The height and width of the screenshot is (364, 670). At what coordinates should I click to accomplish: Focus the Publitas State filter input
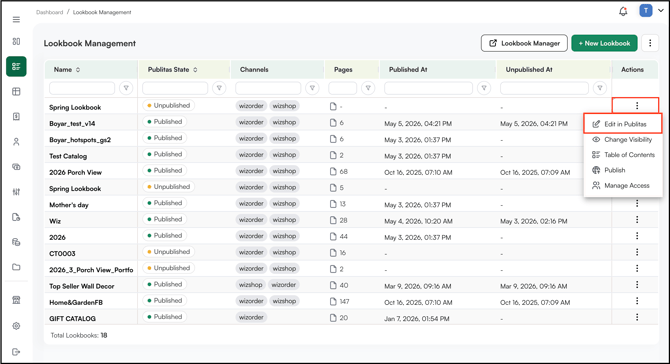tap(175, 88)
